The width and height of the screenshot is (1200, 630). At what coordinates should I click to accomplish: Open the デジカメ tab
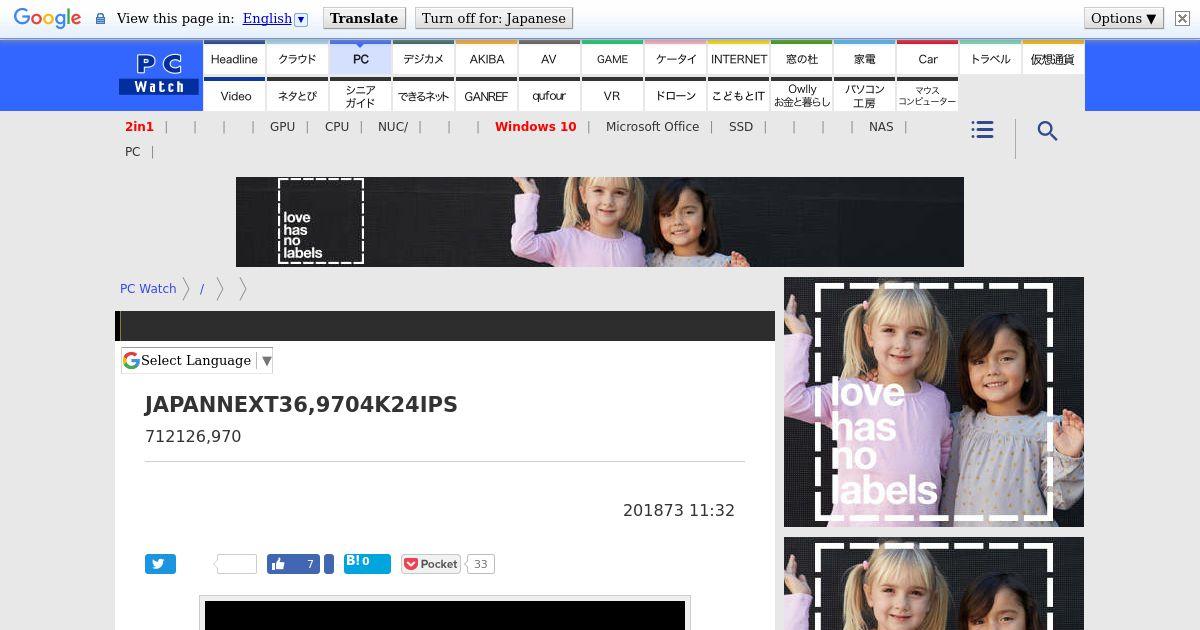423,58
